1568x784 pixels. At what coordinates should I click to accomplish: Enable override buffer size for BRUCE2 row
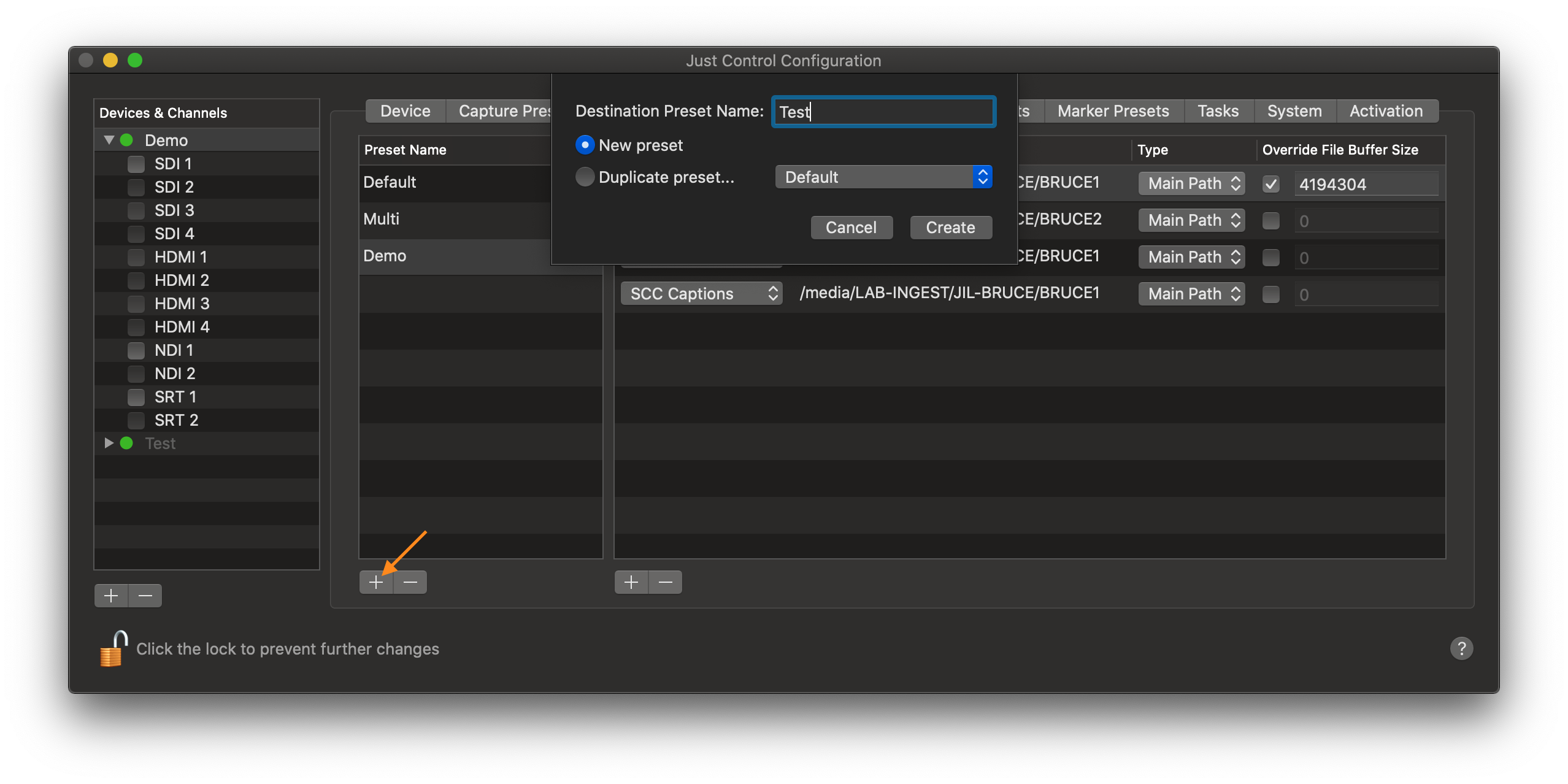(x=1271, y=221)
